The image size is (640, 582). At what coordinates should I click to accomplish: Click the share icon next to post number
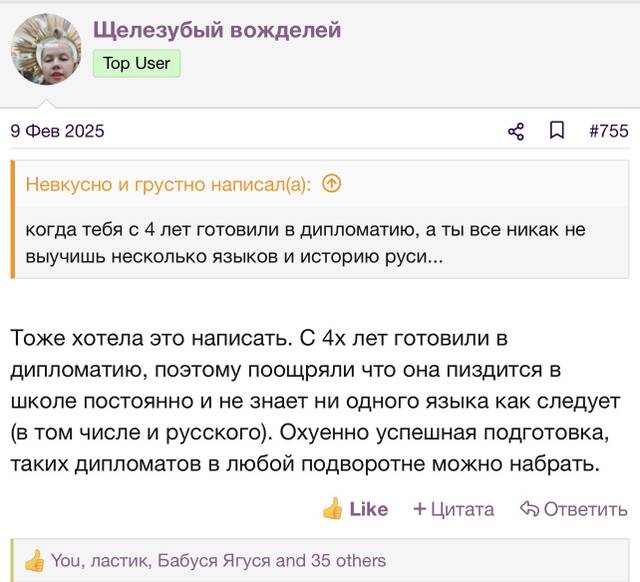(516, 131)
